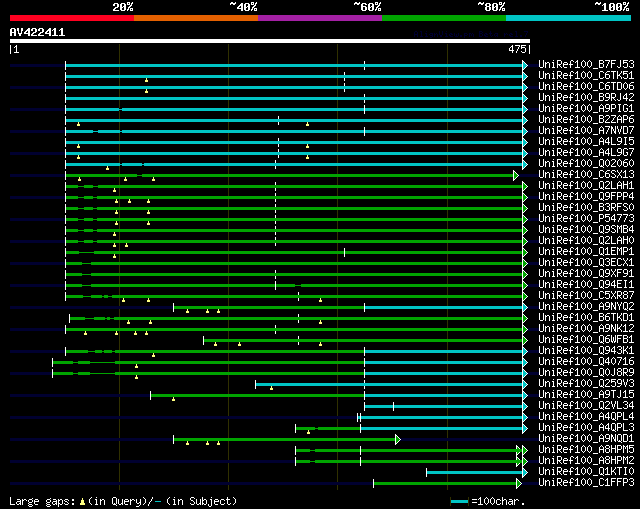Click UniRef100_Q9FPP4 label
Image resolution: width=640 pixels, height=509 pixels.
(x=586, y=197)
